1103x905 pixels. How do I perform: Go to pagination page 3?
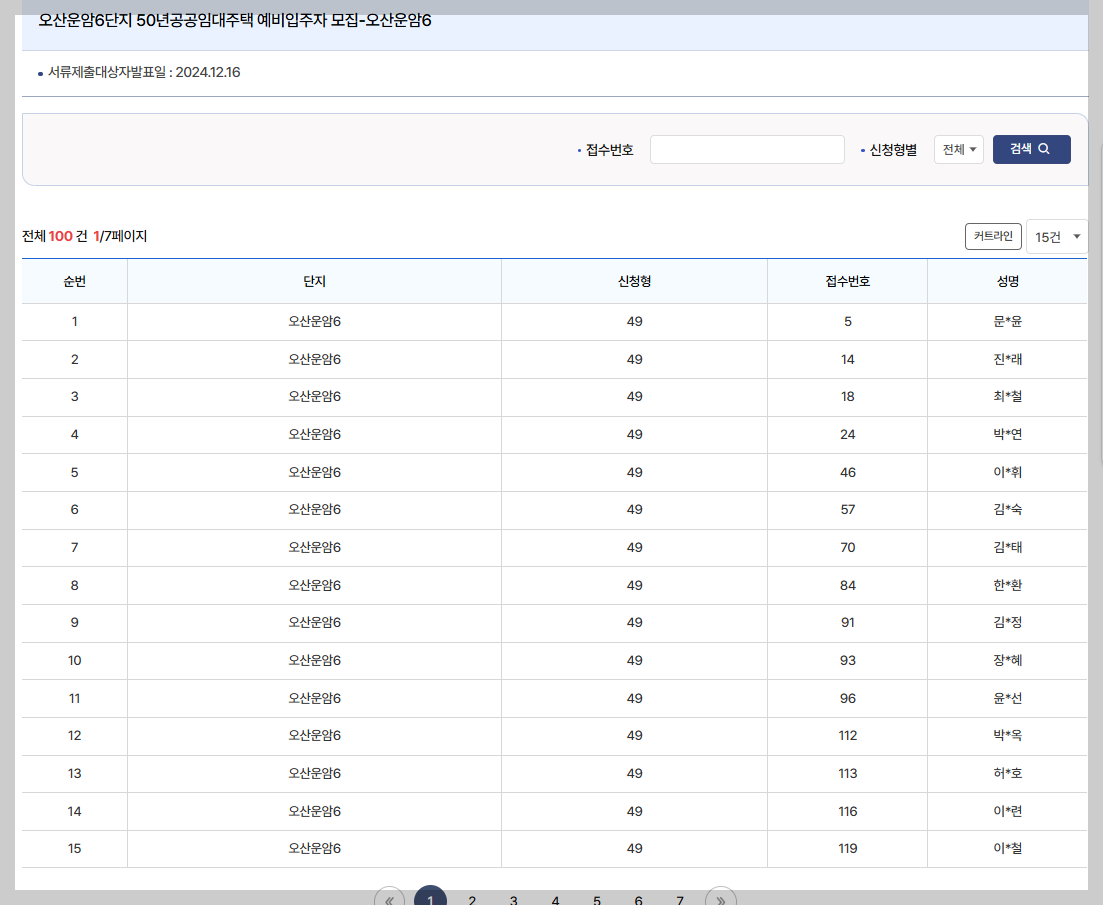tap(514, 900)
